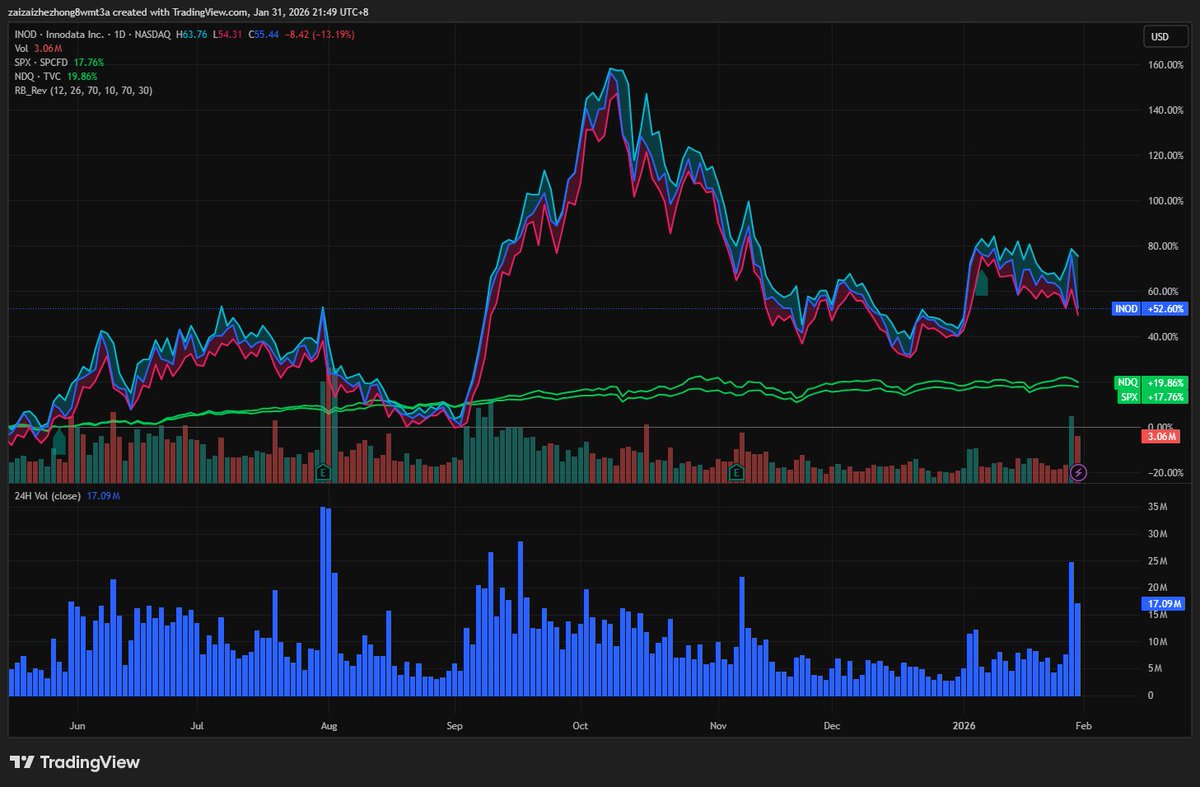Click the TradingView logo
The image size is (1200, 787).
[75, 762]
